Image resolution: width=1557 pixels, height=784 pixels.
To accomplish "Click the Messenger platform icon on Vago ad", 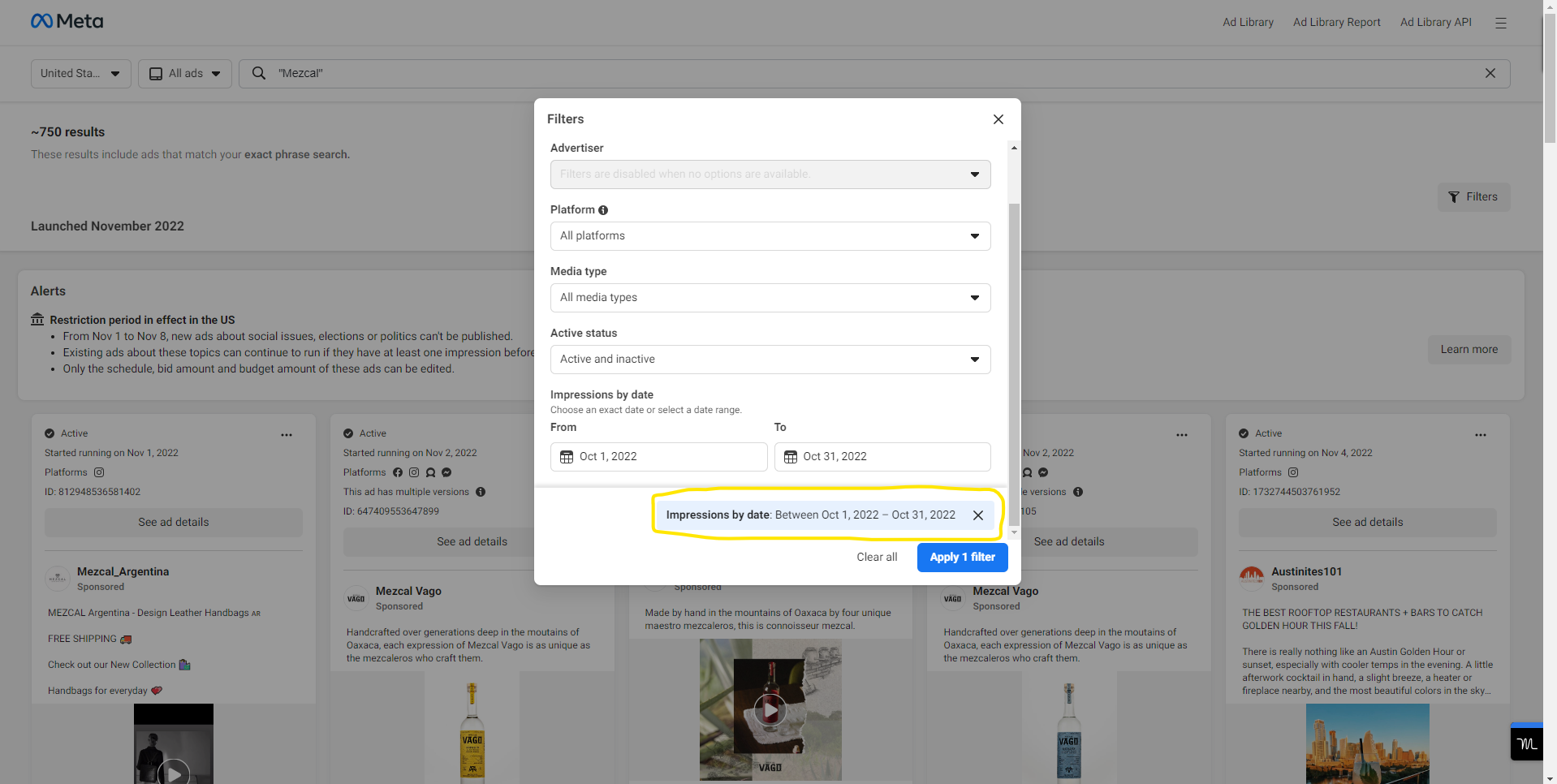I will point(446,472).
